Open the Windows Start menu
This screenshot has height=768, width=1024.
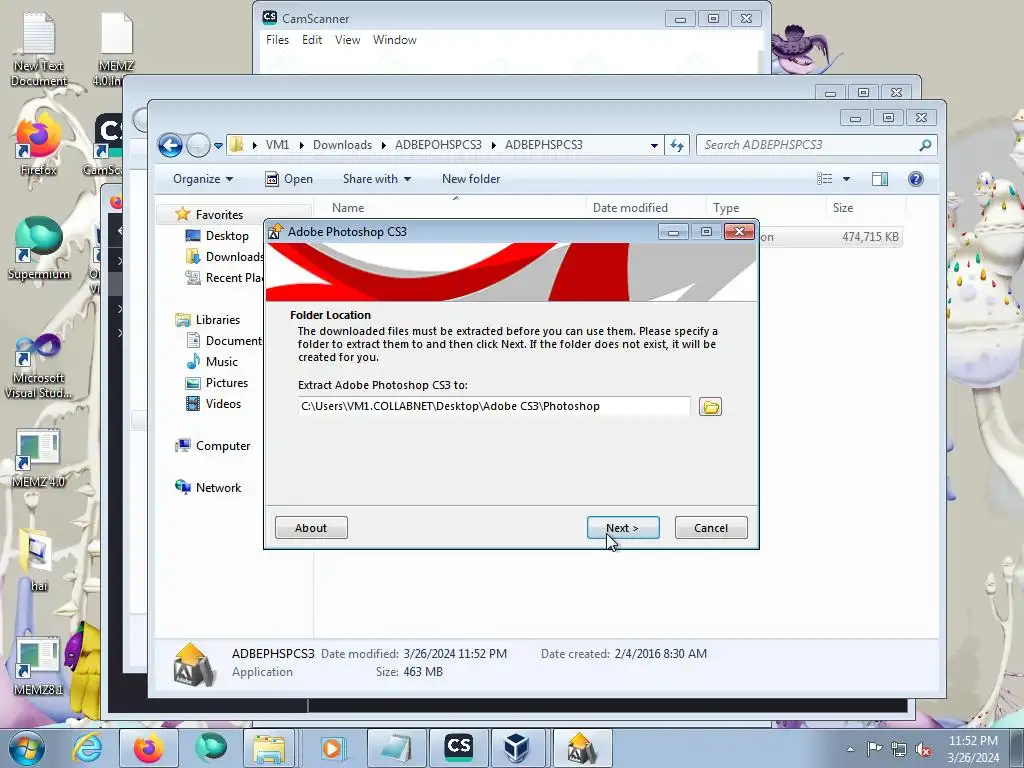pyautogui.click(x=27, y=748)
